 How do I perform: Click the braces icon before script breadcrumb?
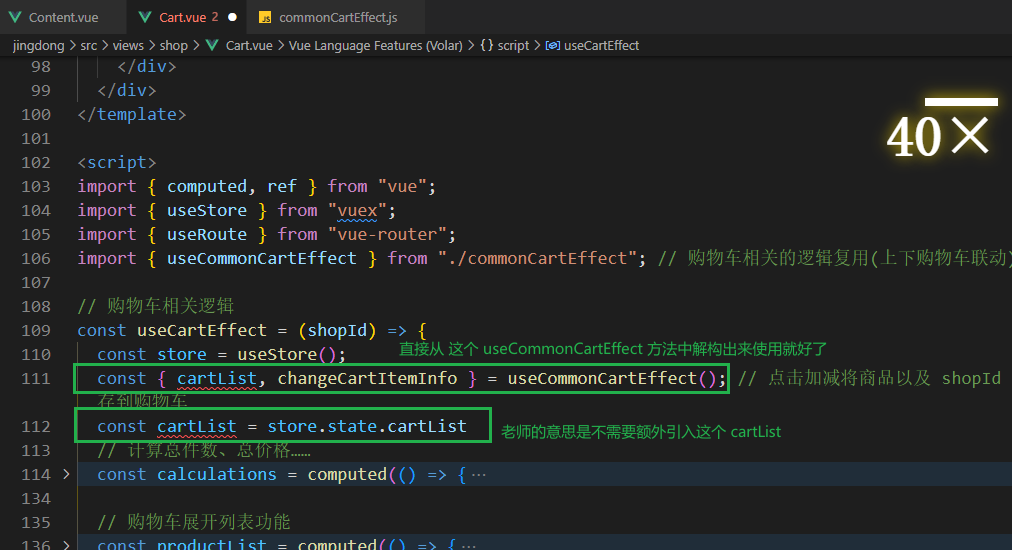487,46
